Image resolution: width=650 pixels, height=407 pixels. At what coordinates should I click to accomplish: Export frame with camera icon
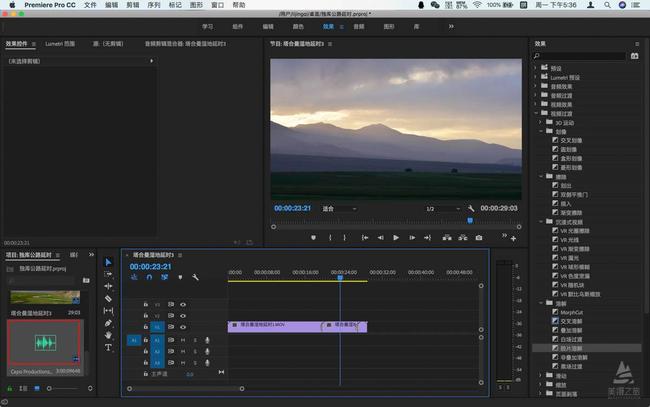(x=479, y=237)
